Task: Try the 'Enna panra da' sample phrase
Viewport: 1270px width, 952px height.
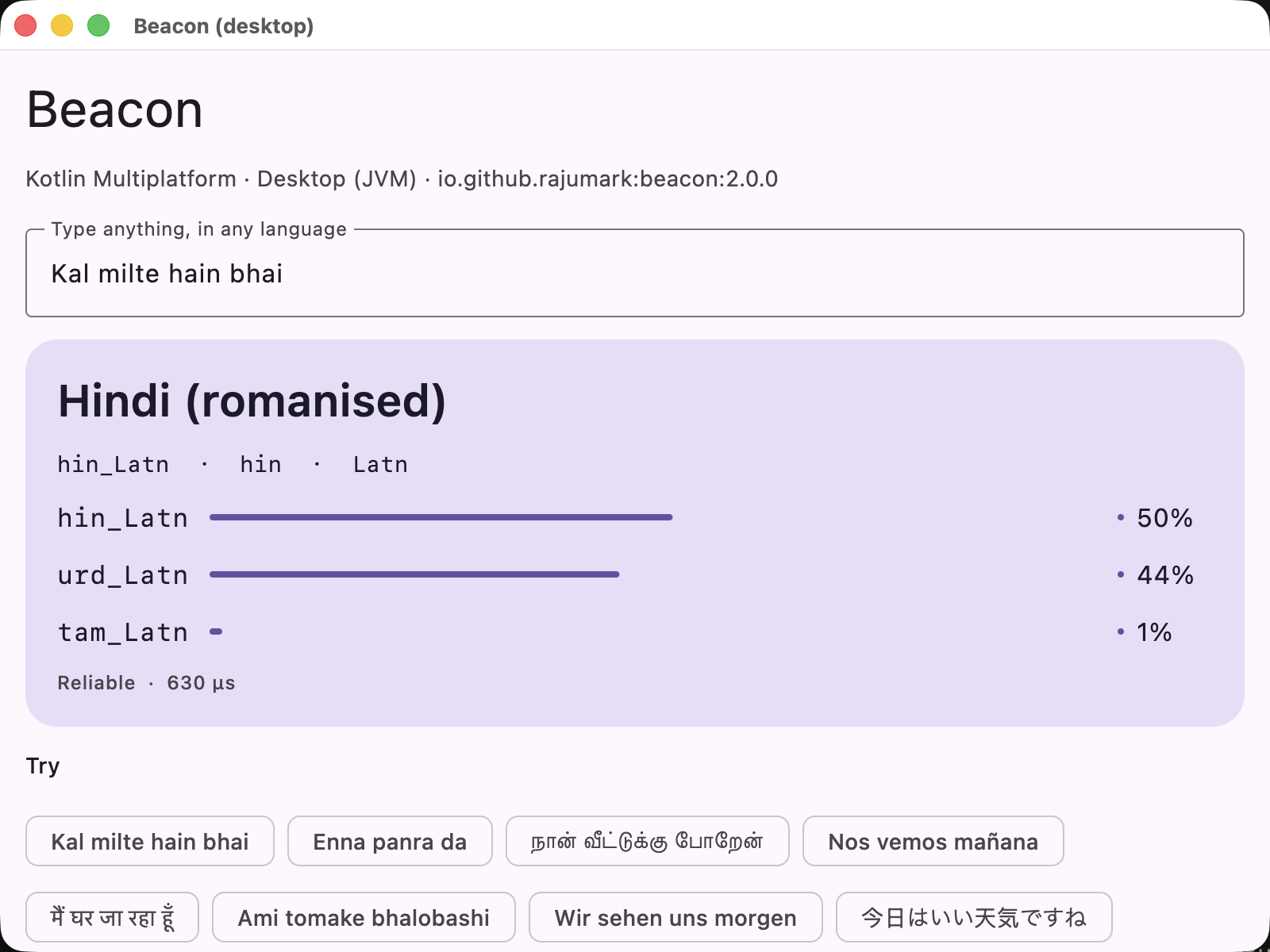Action: (390, 841)
